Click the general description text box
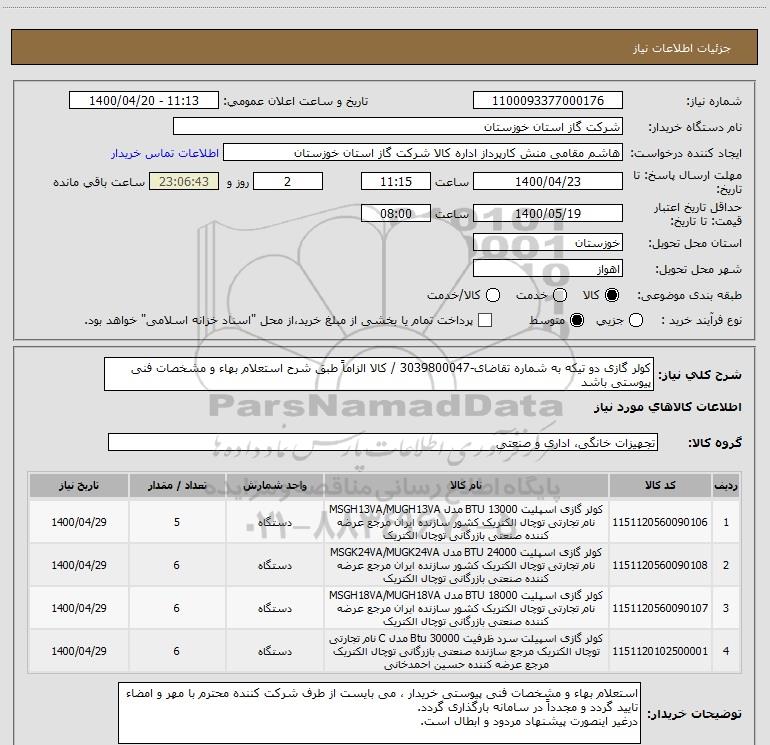 (379, 374)
